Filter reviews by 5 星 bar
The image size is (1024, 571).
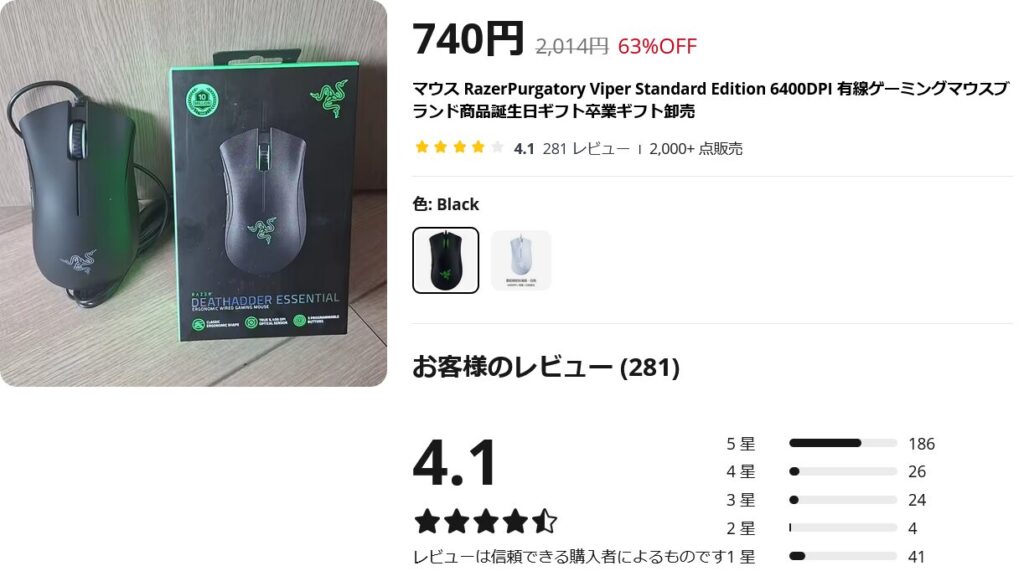click(842, 443)
